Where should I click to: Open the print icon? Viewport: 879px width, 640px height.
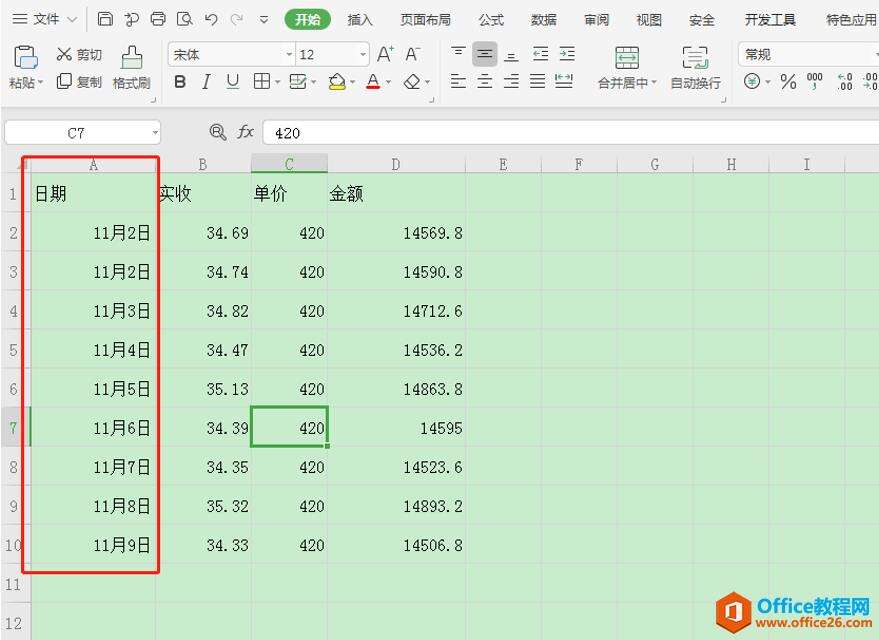click(157, 19)
